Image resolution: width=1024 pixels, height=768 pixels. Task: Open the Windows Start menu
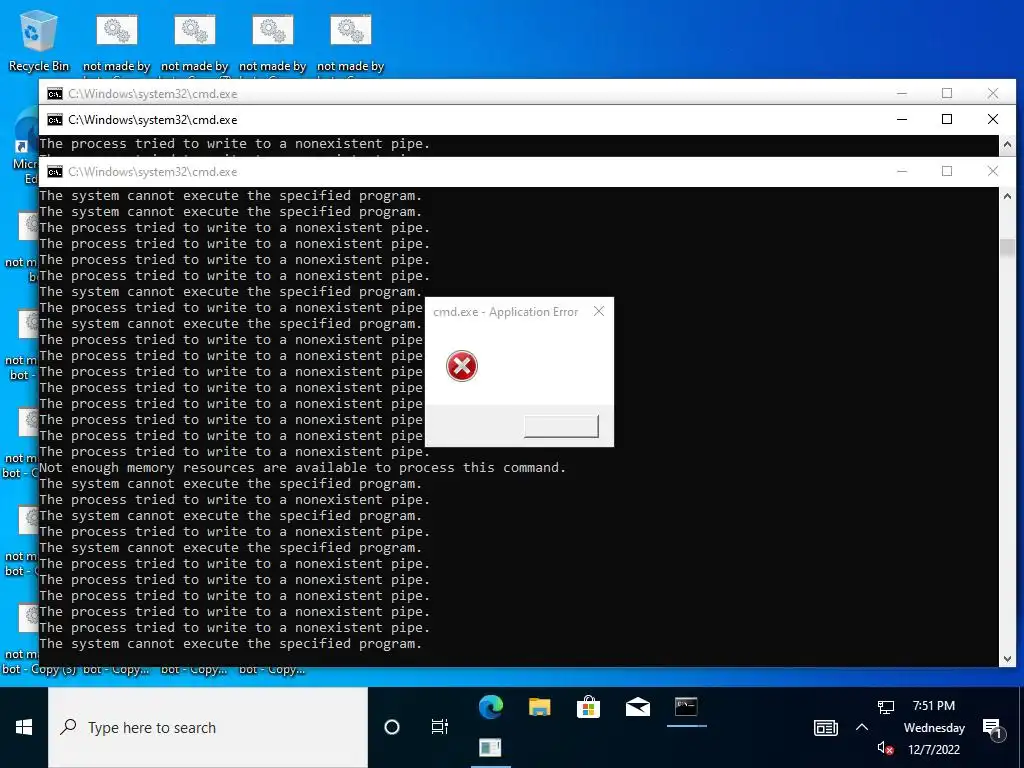click(x=24, y=727)
